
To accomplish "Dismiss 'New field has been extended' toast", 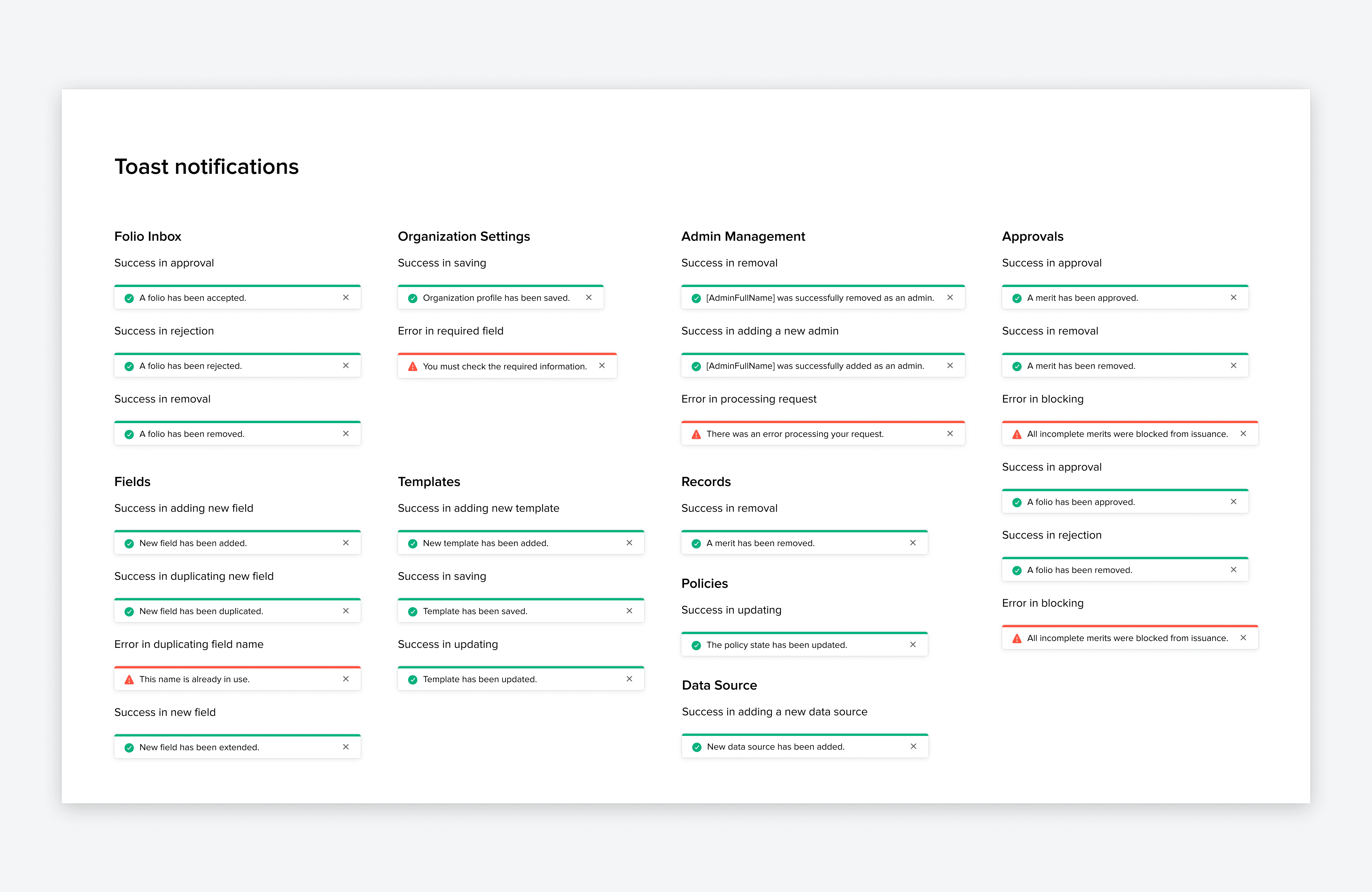I will [x=346, y=747].
